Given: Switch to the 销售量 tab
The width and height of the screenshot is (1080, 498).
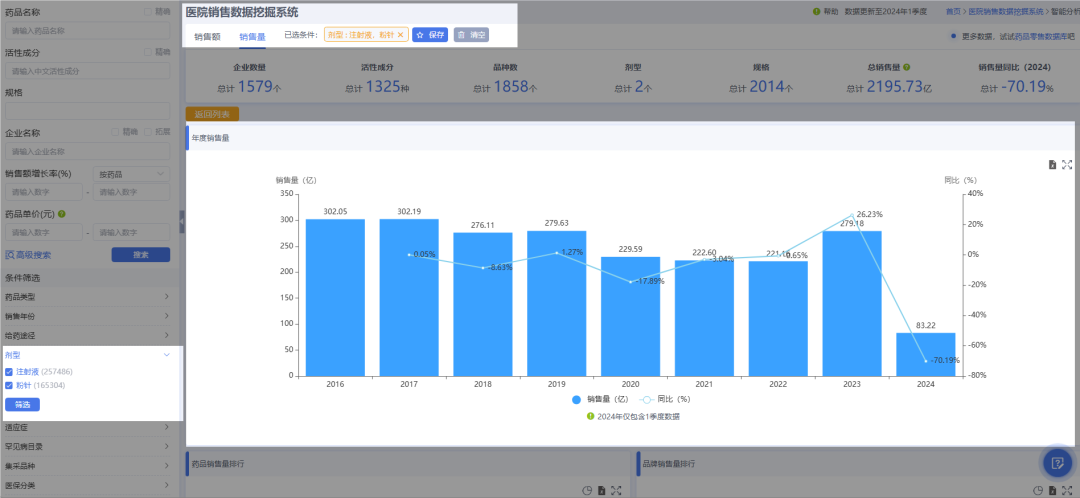Looking at the screenshot, I should [x=252, y=37].
